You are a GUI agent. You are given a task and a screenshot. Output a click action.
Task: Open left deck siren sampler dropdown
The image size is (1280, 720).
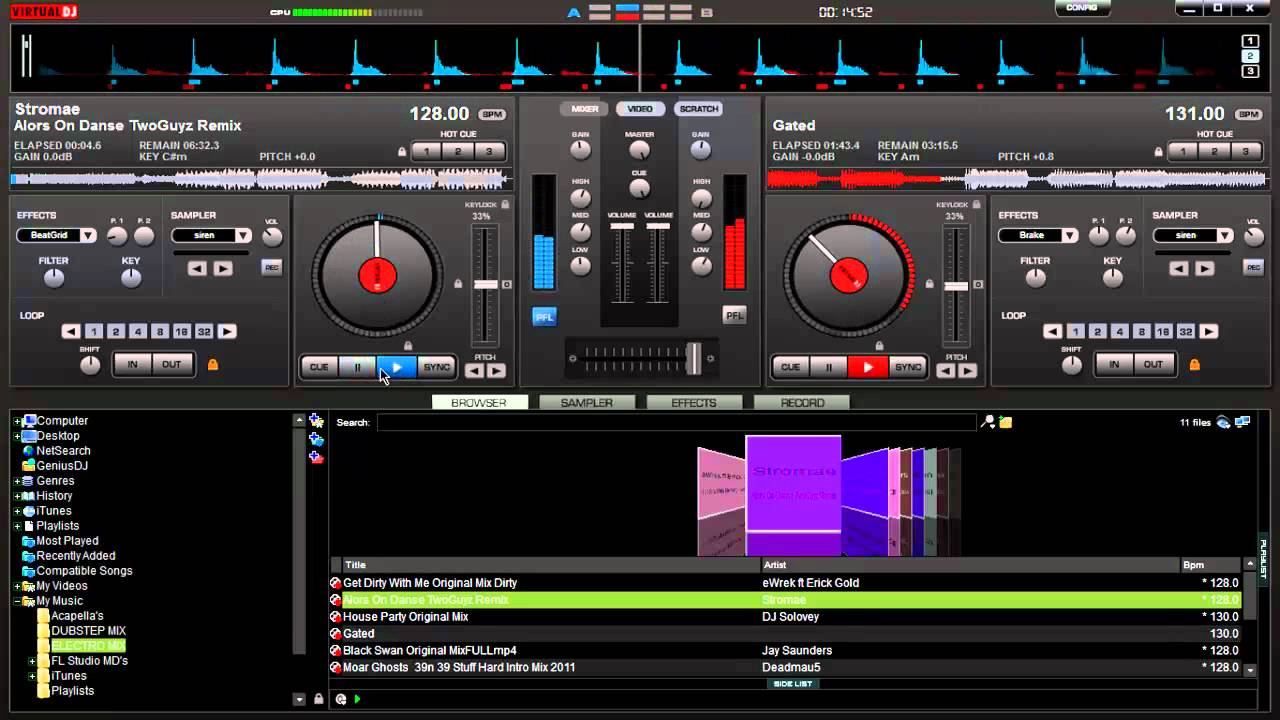coord(243,236)
